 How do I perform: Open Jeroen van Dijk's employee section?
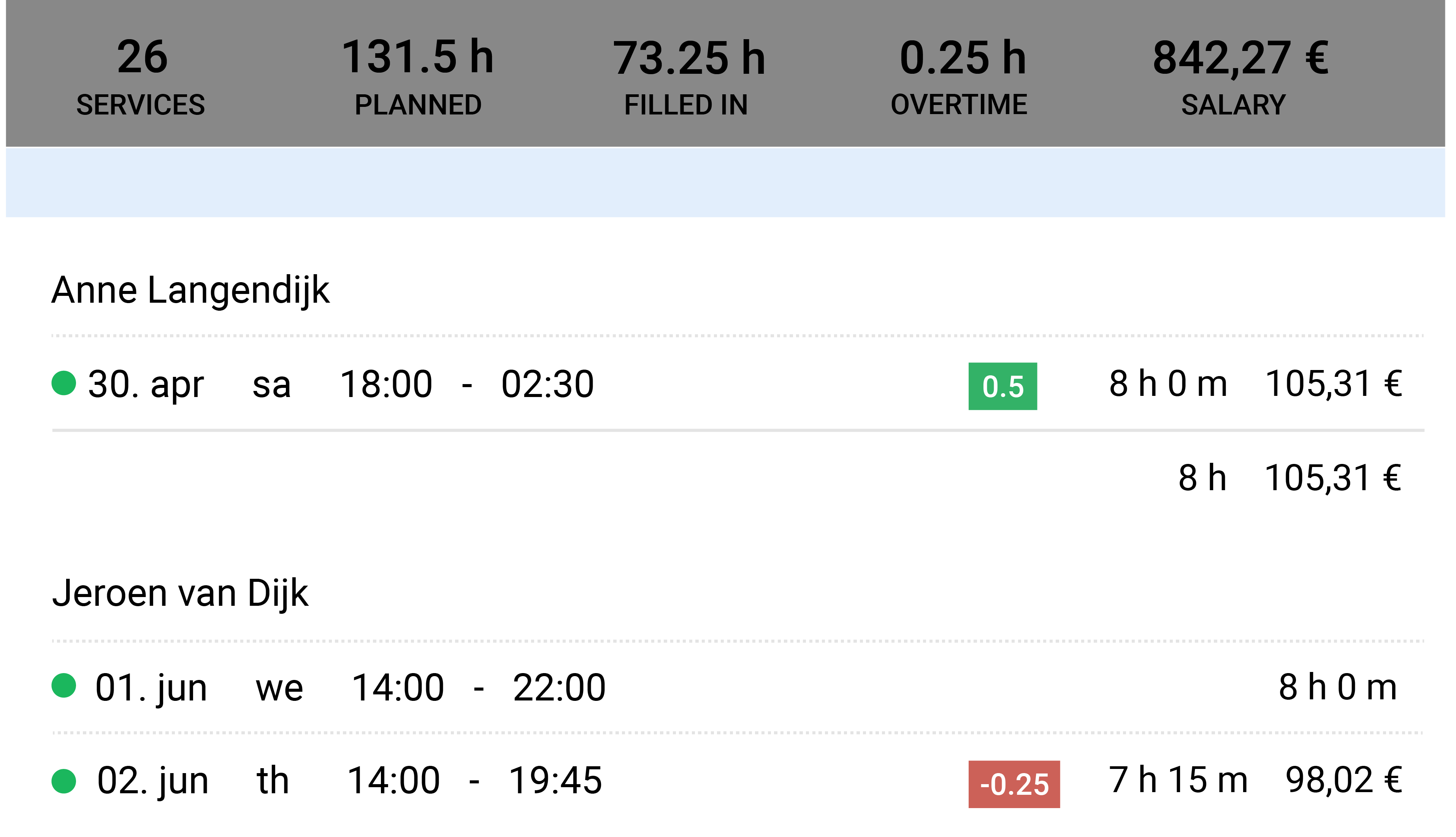181,594
